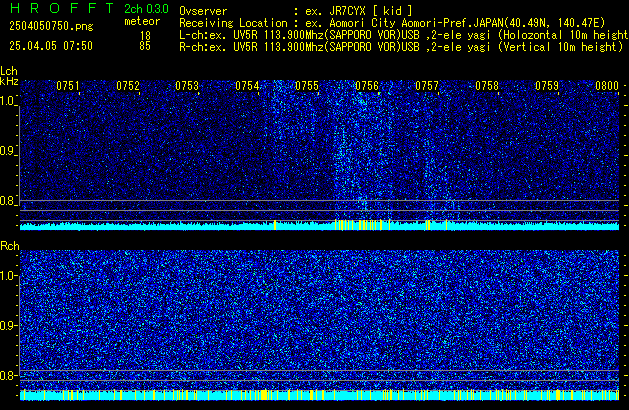The width and height of the screenshot is (629, 410).
Task: Click the kHz axis unit label
Action: tap(9, 81)
